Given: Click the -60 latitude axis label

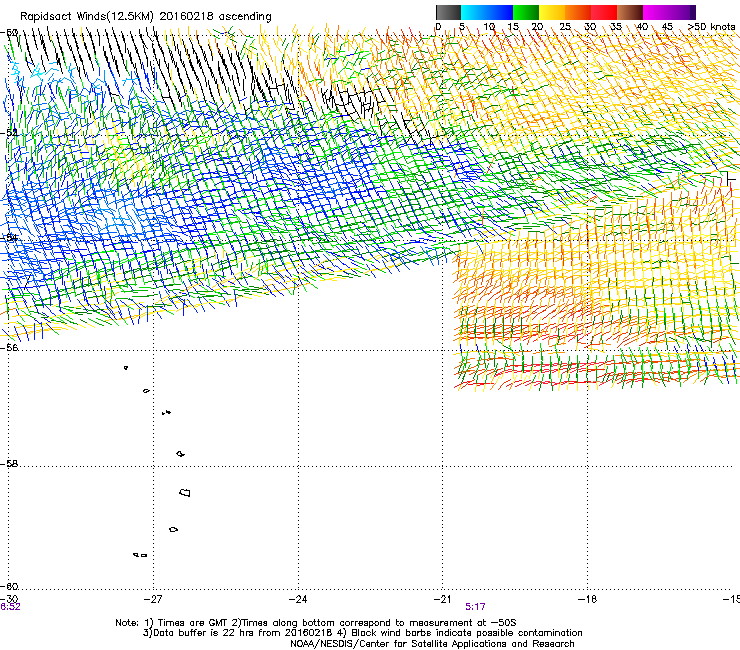Looking at the screenshot, I should (9, 586).
